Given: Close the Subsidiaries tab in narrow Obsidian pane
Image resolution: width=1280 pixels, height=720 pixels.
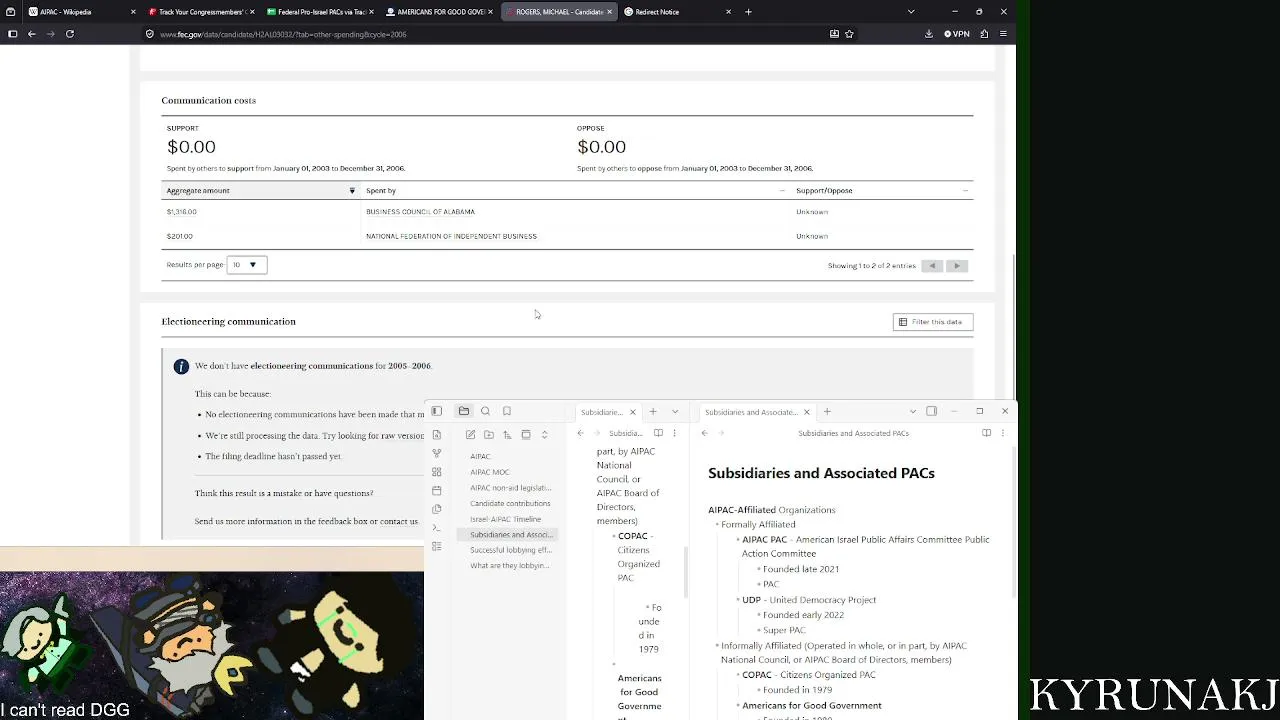Looking at the screenshot, I should tap(632, 412).
